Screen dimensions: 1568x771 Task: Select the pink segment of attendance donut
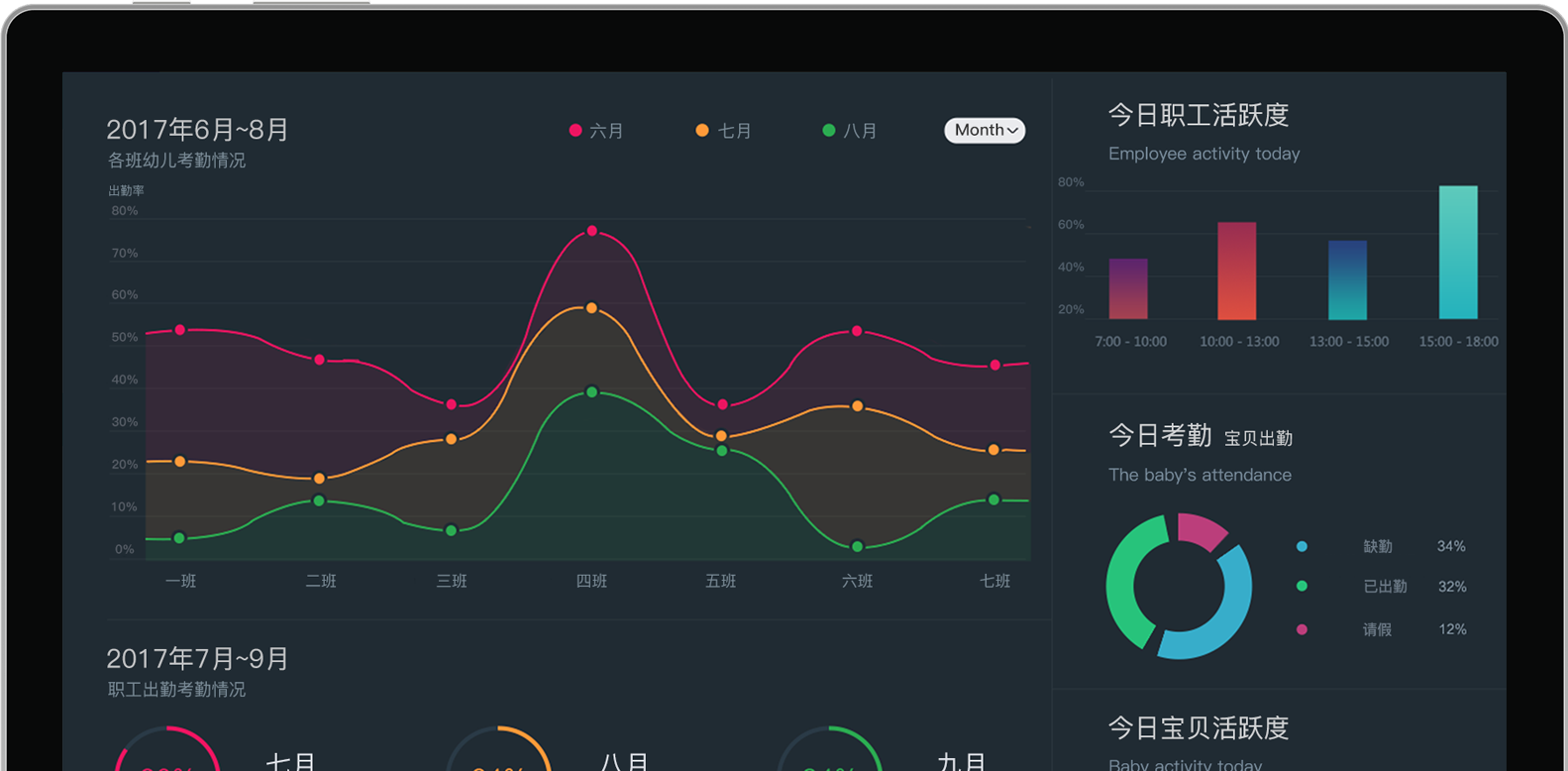click(x=1201, y=530)
